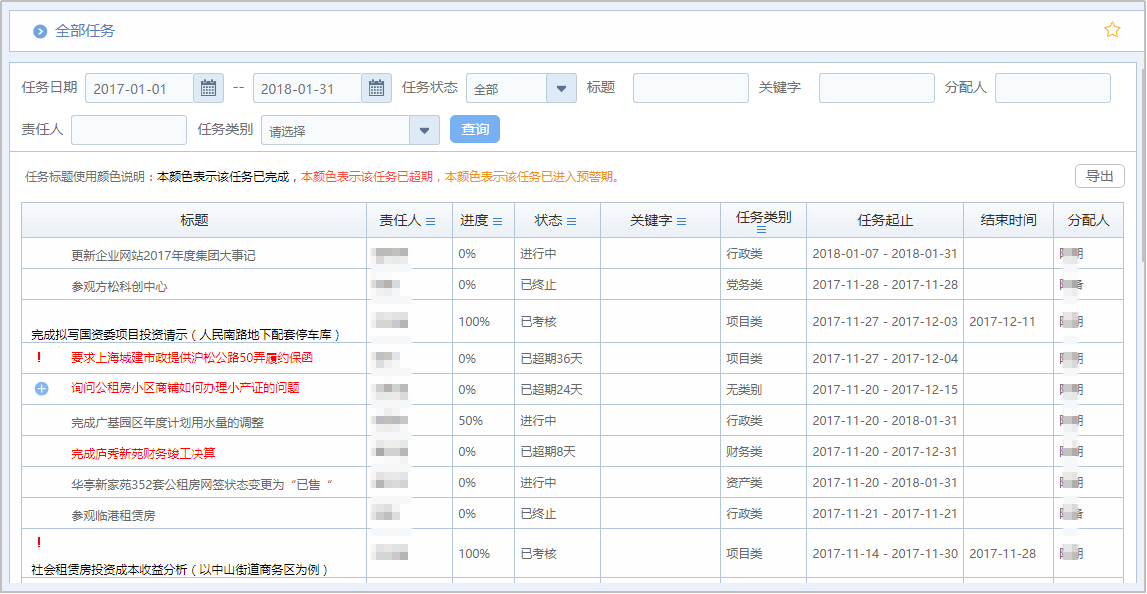
Task: Click the 责任人 input field
Action: (128, 130)
